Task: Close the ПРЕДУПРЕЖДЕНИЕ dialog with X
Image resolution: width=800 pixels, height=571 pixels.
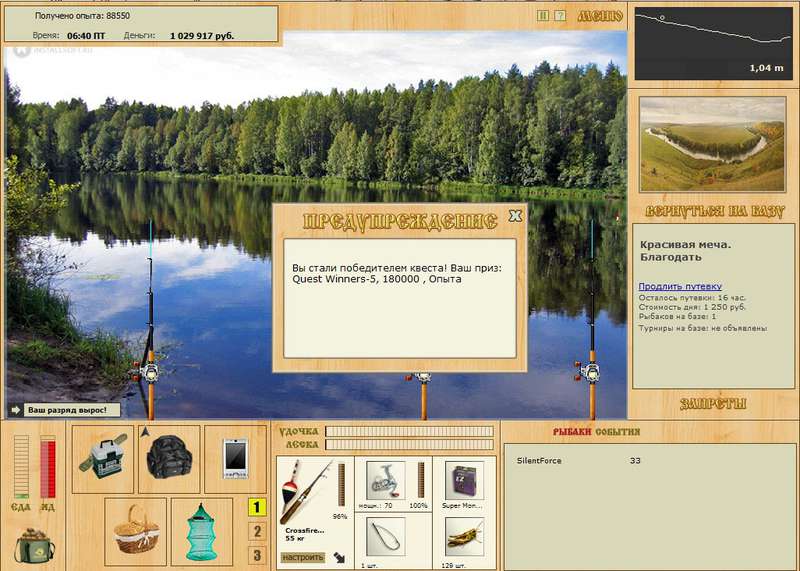Action: (x=515, y=216)
